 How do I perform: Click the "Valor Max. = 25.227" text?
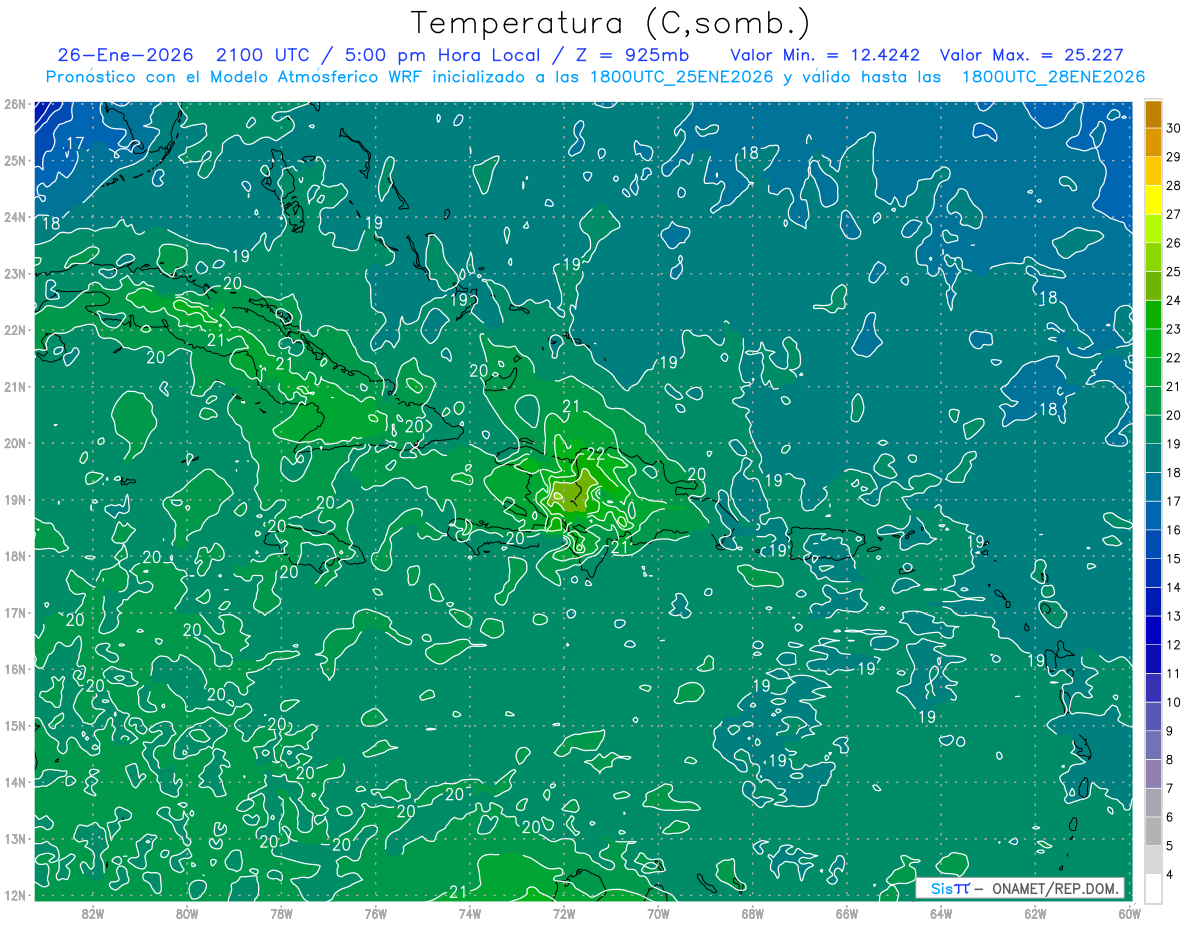click(x=1030, y=55)
